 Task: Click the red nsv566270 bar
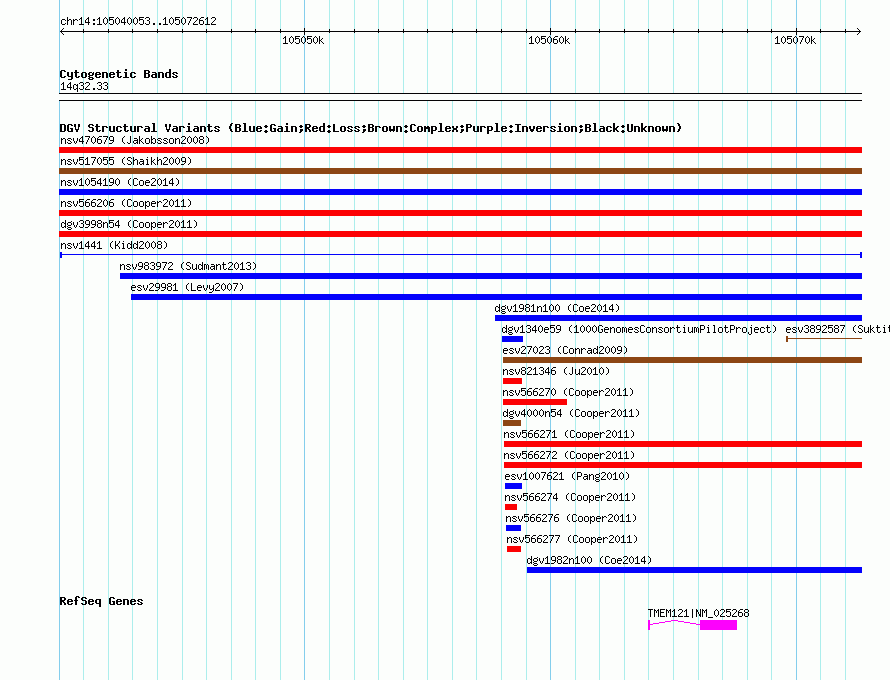[x=535, y=402]
